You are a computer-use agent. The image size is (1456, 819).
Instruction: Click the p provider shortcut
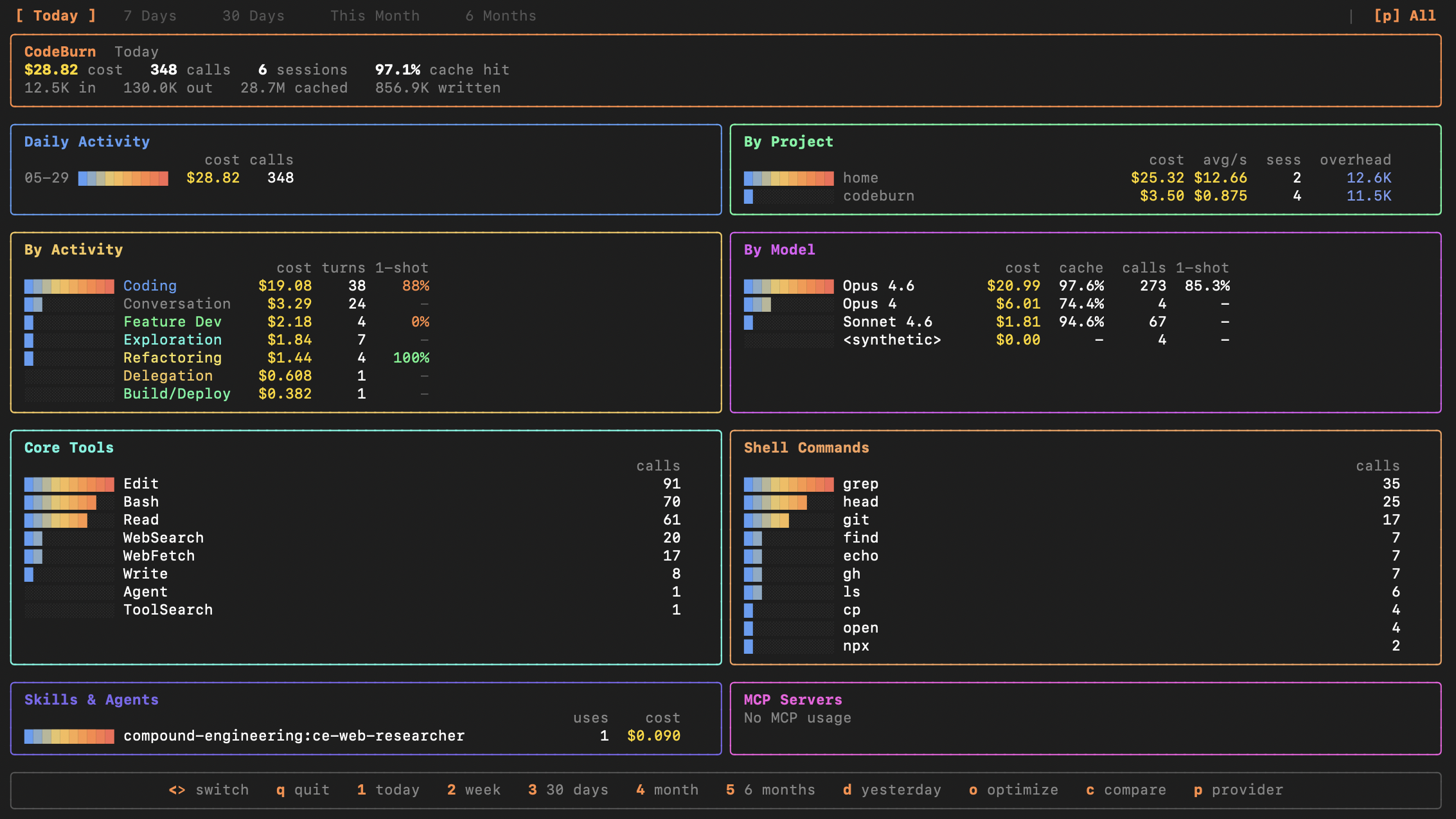1238,789
